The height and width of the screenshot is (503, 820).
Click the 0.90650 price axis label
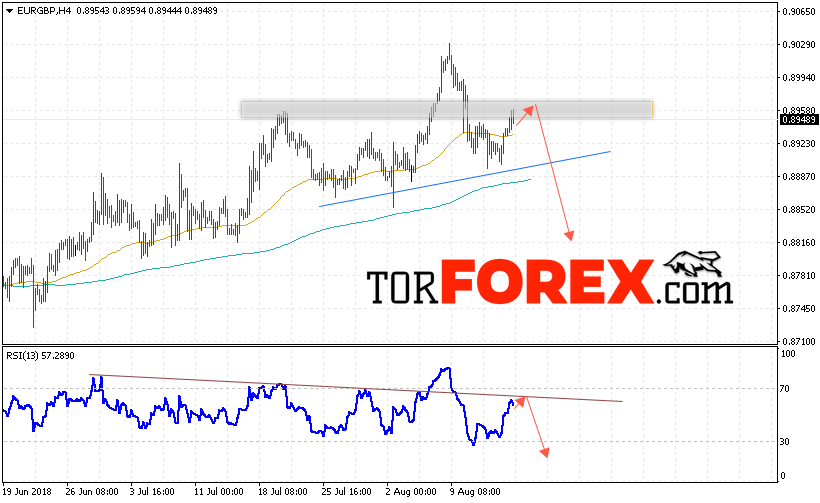[799, 12]
